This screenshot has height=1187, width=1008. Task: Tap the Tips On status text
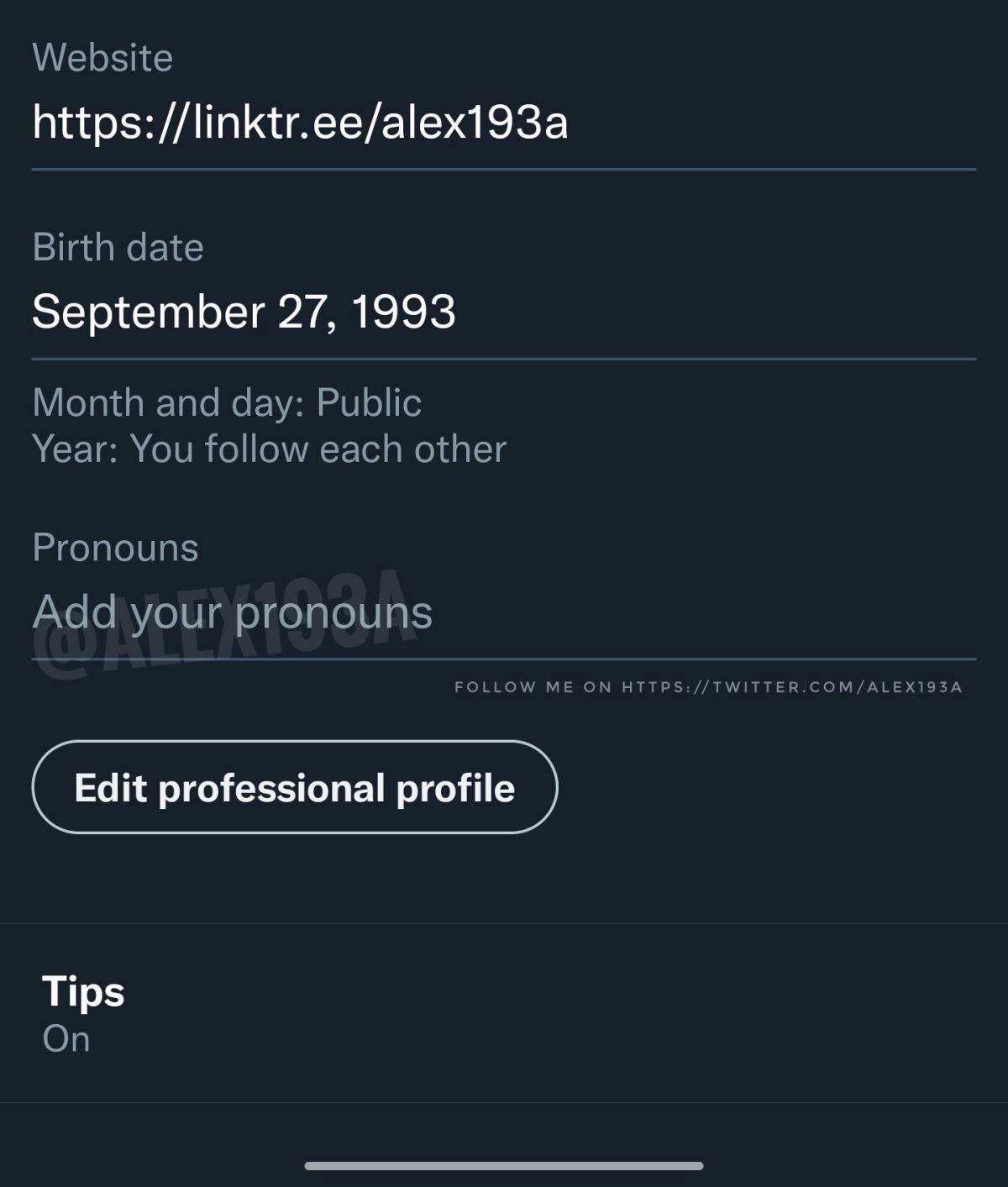(66, 1039)
